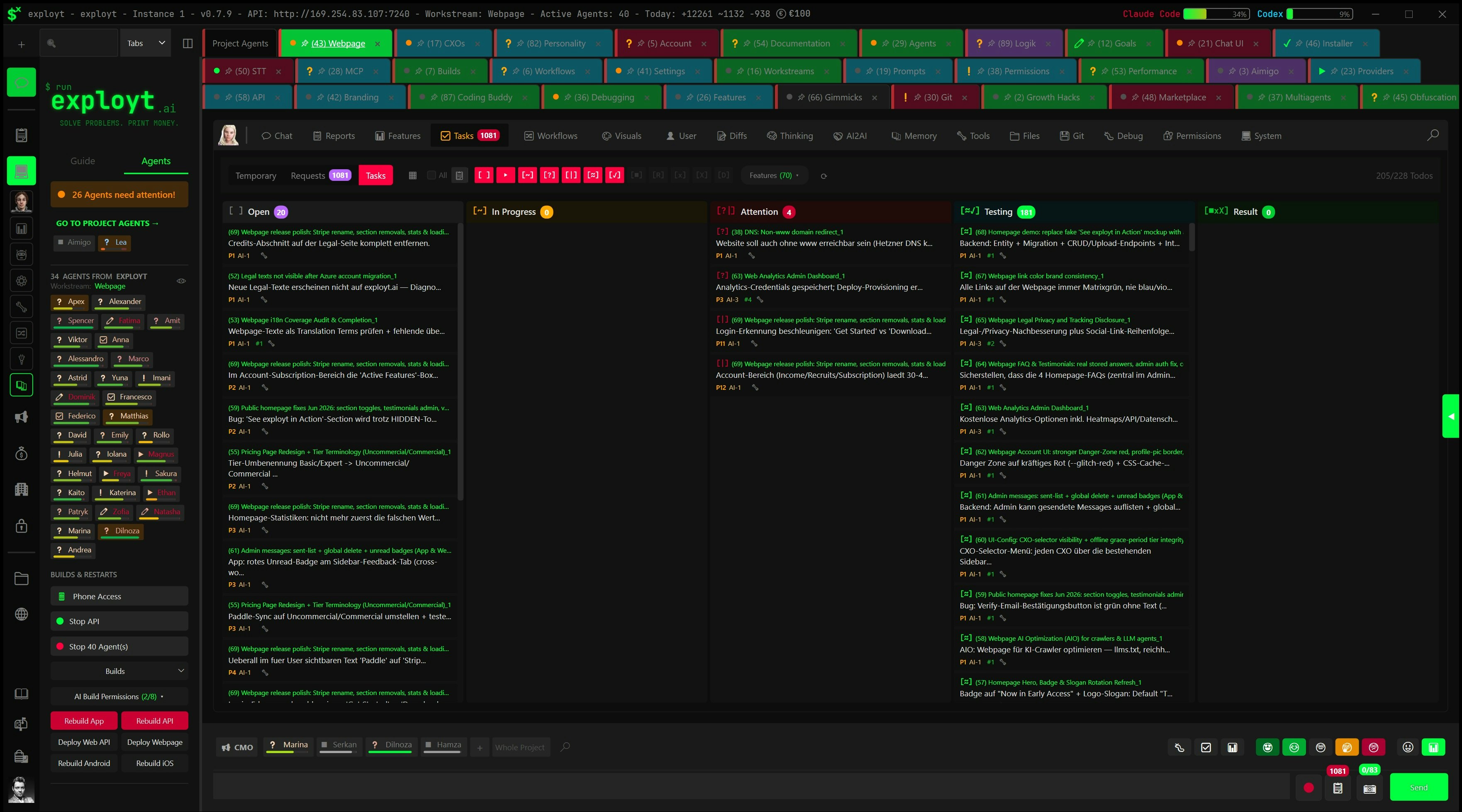Click the worm bug icon in bottom toolbar
1462x812 pixels.
(x=1180, y=747)
